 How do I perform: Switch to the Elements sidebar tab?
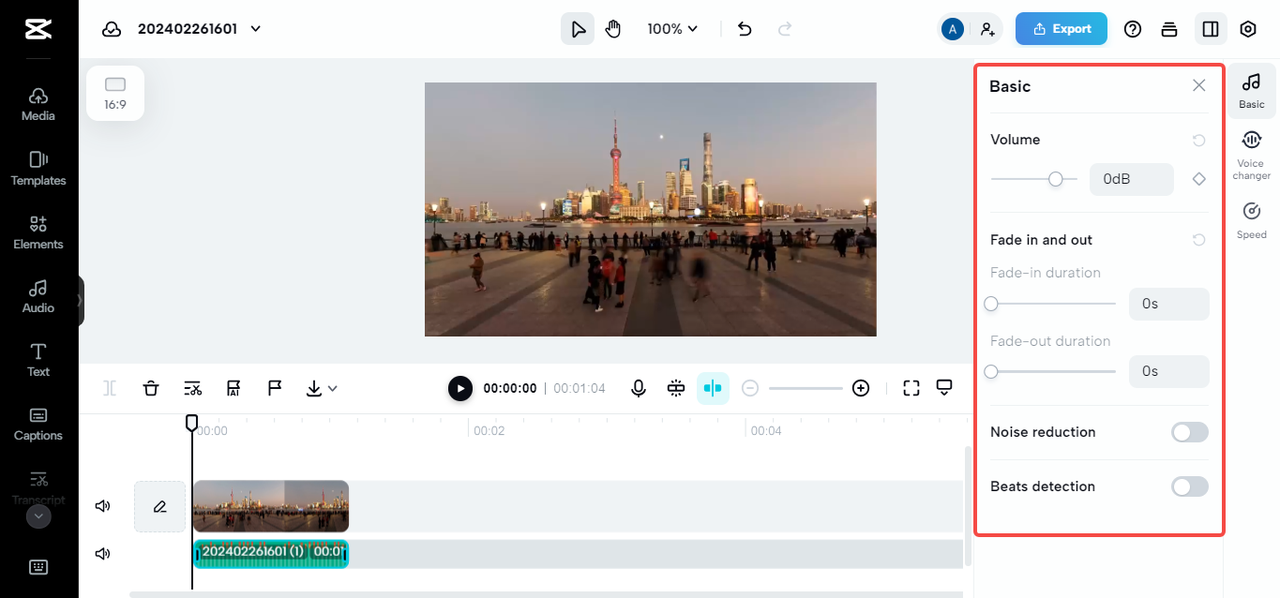tap(38, 232)
